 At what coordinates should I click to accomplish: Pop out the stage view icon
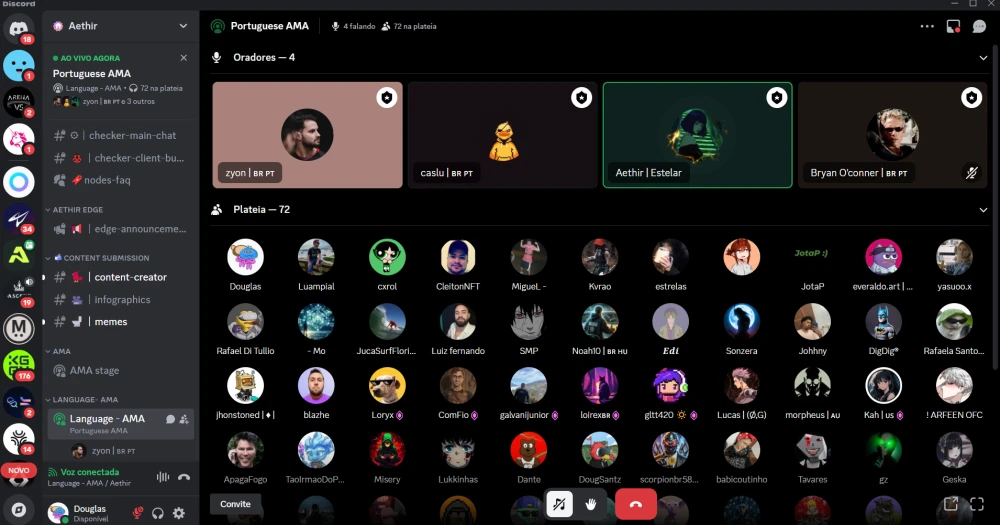951,504
